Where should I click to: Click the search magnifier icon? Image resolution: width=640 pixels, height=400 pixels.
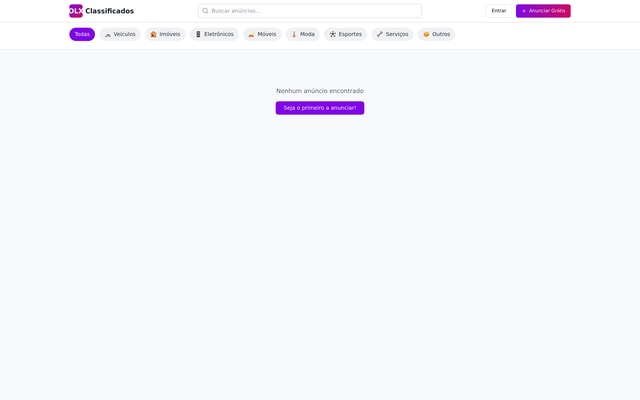pyautogui.click(x=205, y=11)
